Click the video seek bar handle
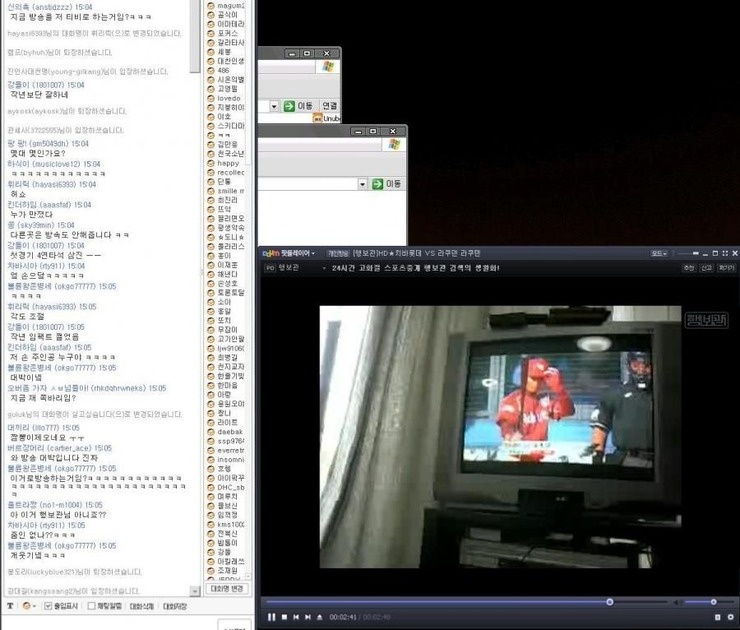This screenshot has height=630, width=740. click(x=610, y=602)
